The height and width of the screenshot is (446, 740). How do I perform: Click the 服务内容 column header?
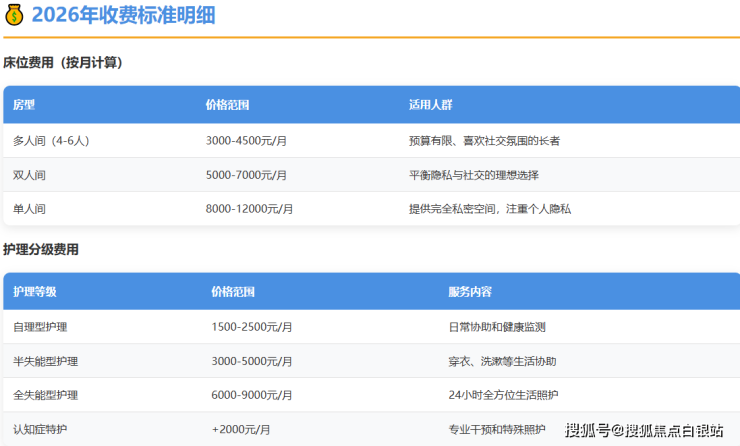pos(470,292)
